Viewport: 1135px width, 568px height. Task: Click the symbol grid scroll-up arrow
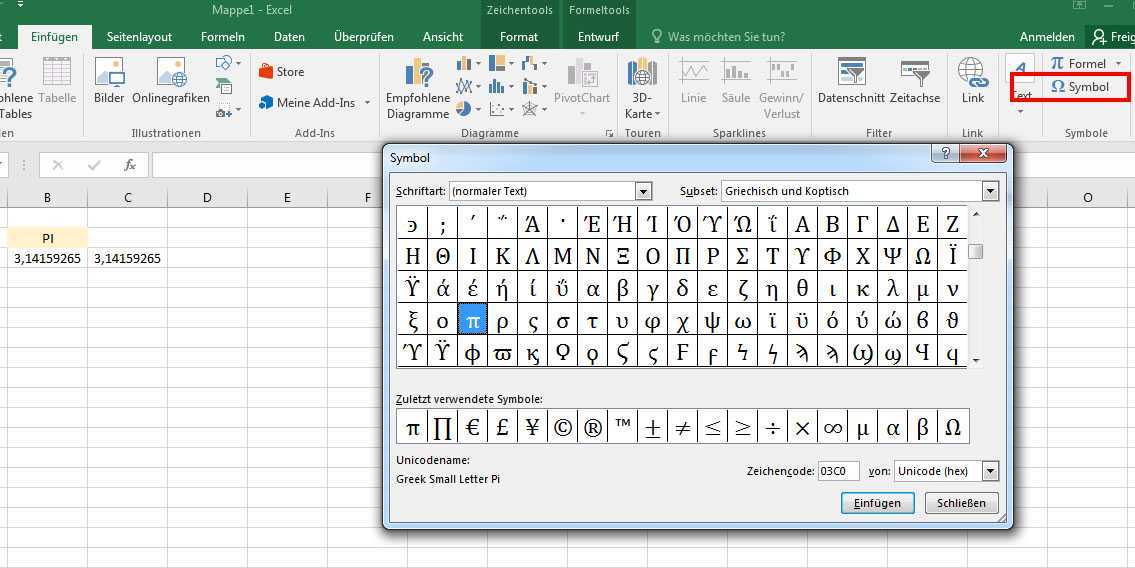976,214
